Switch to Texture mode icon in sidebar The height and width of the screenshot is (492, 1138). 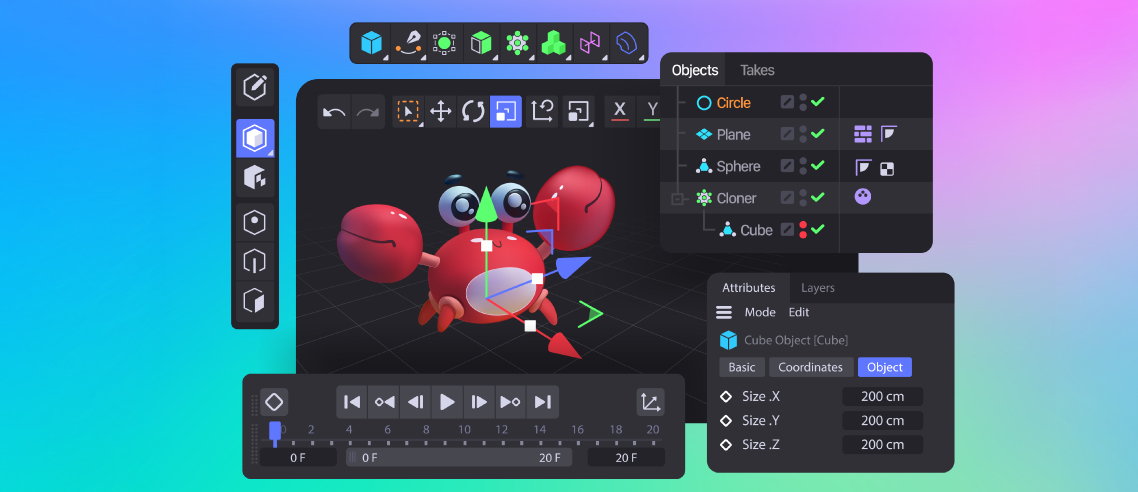pyautogui.click(x=255, y=177)
